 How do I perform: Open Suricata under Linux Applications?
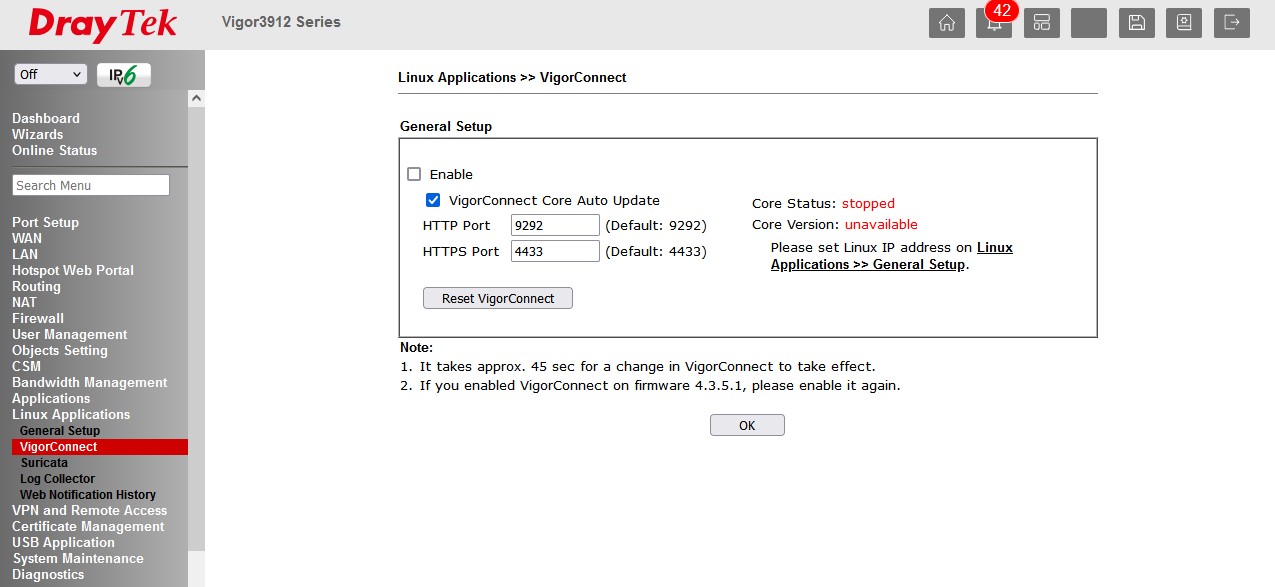point(44,463)
